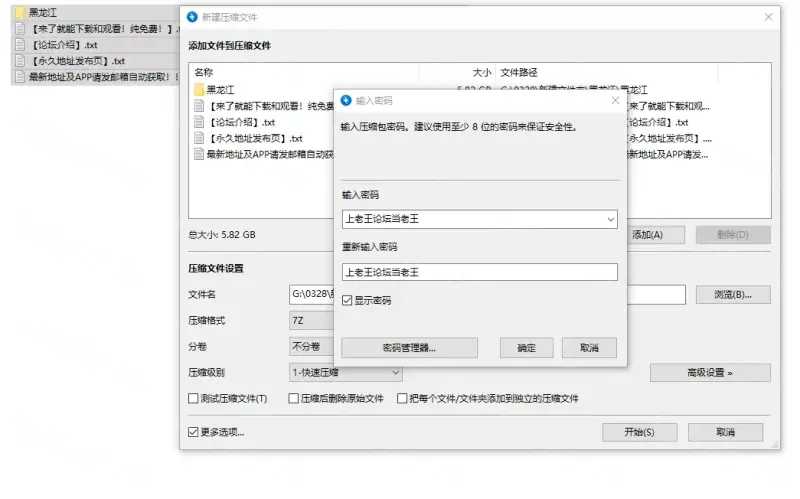Screen dimensions: 800x499
Task: Click the app logo in 输入密码 dialog title
Action: point(346,100)
